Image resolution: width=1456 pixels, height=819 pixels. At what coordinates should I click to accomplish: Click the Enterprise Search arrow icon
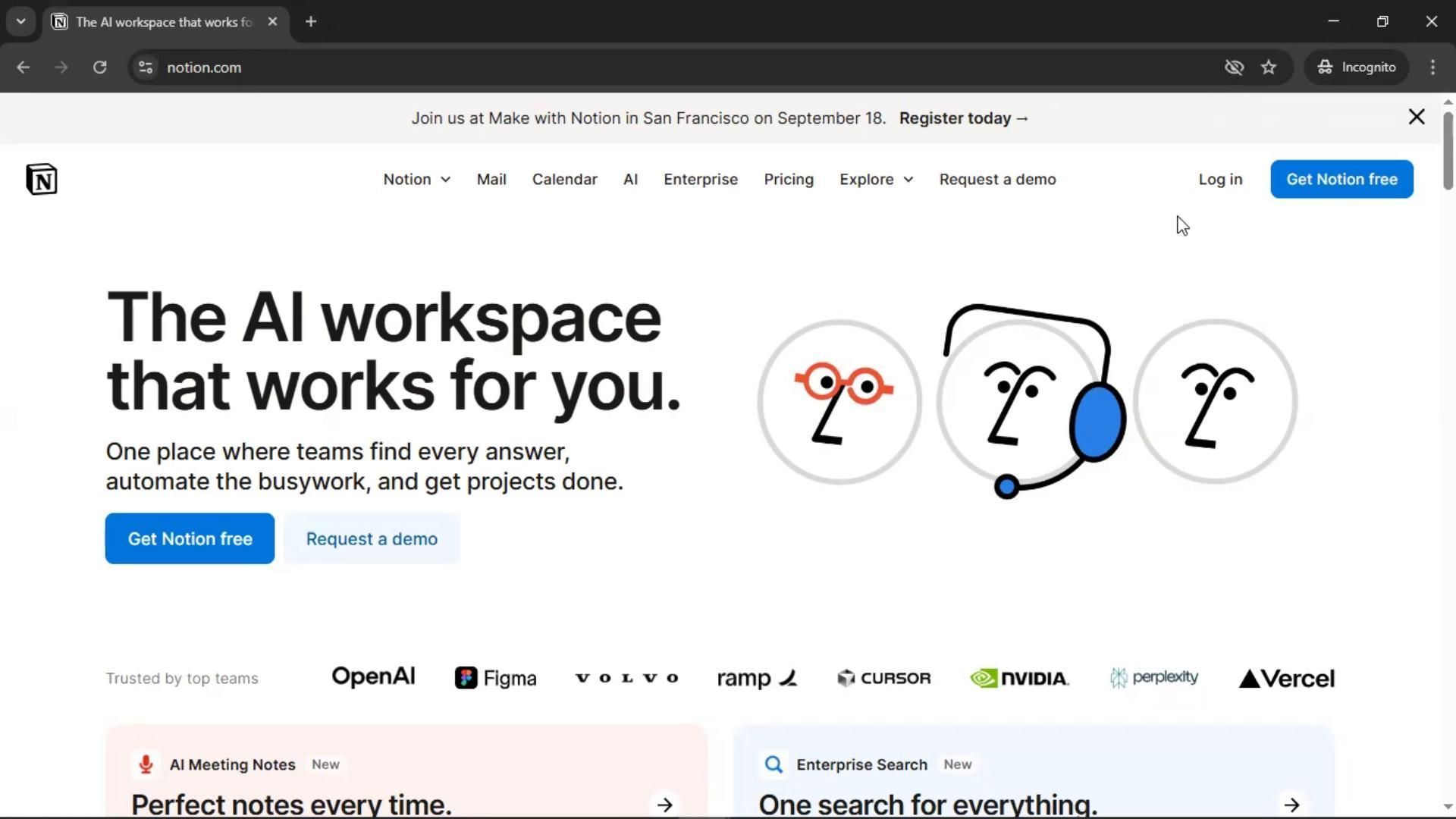point(1292,805)
